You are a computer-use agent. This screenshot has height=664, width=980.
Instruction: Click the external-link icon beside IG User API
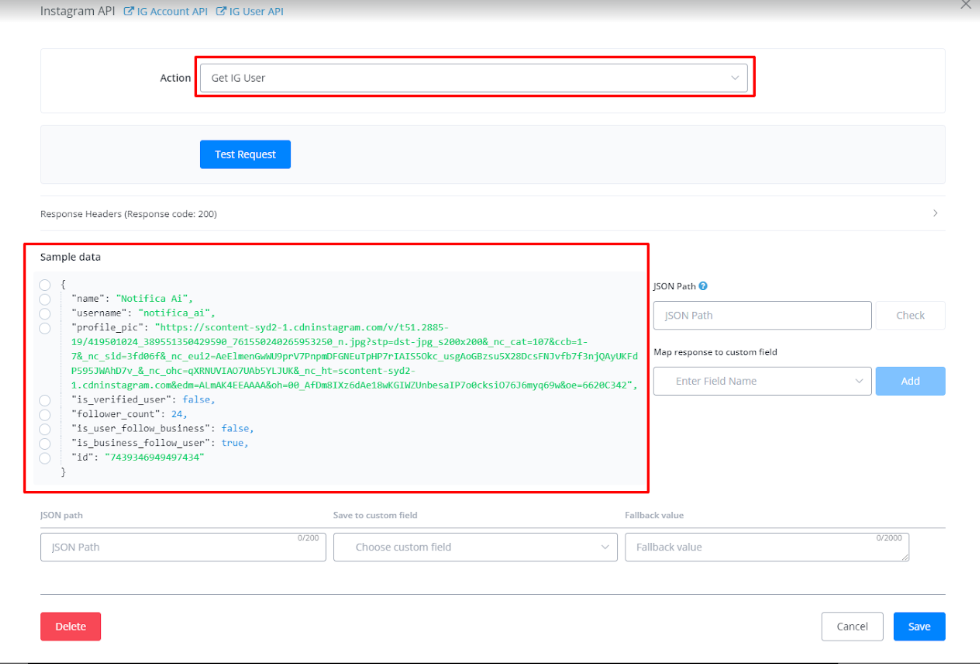pos(222,11)
